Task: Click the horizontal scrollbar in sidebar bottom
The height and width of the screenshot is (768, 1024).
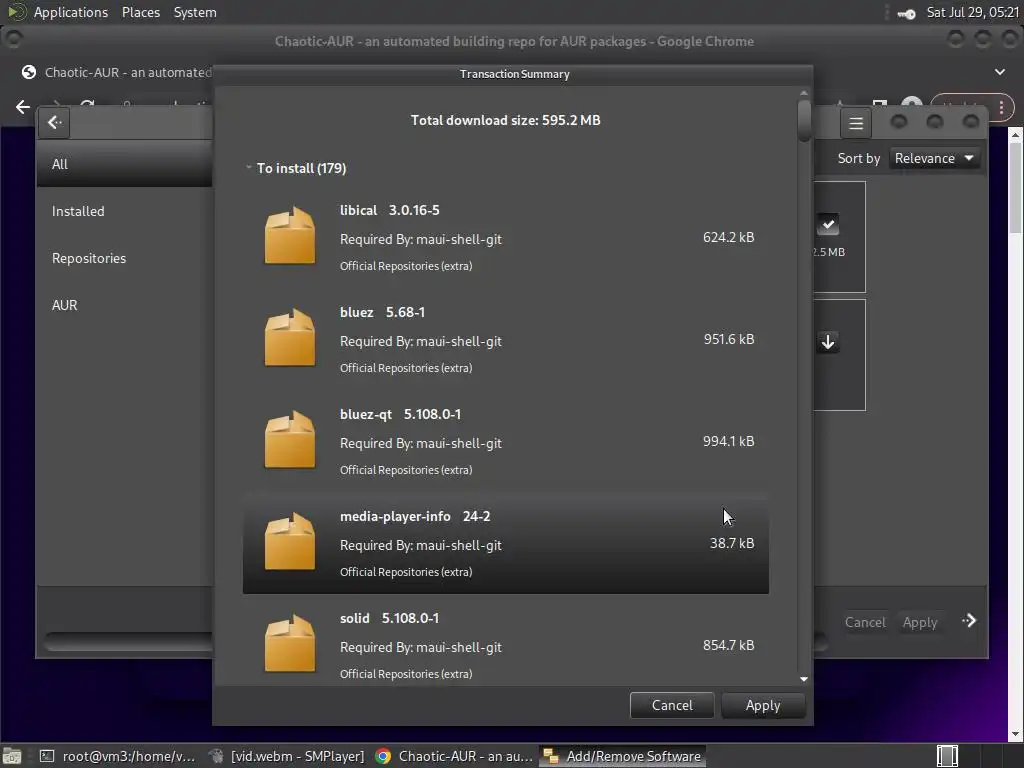Action: [x=128, y=641]
